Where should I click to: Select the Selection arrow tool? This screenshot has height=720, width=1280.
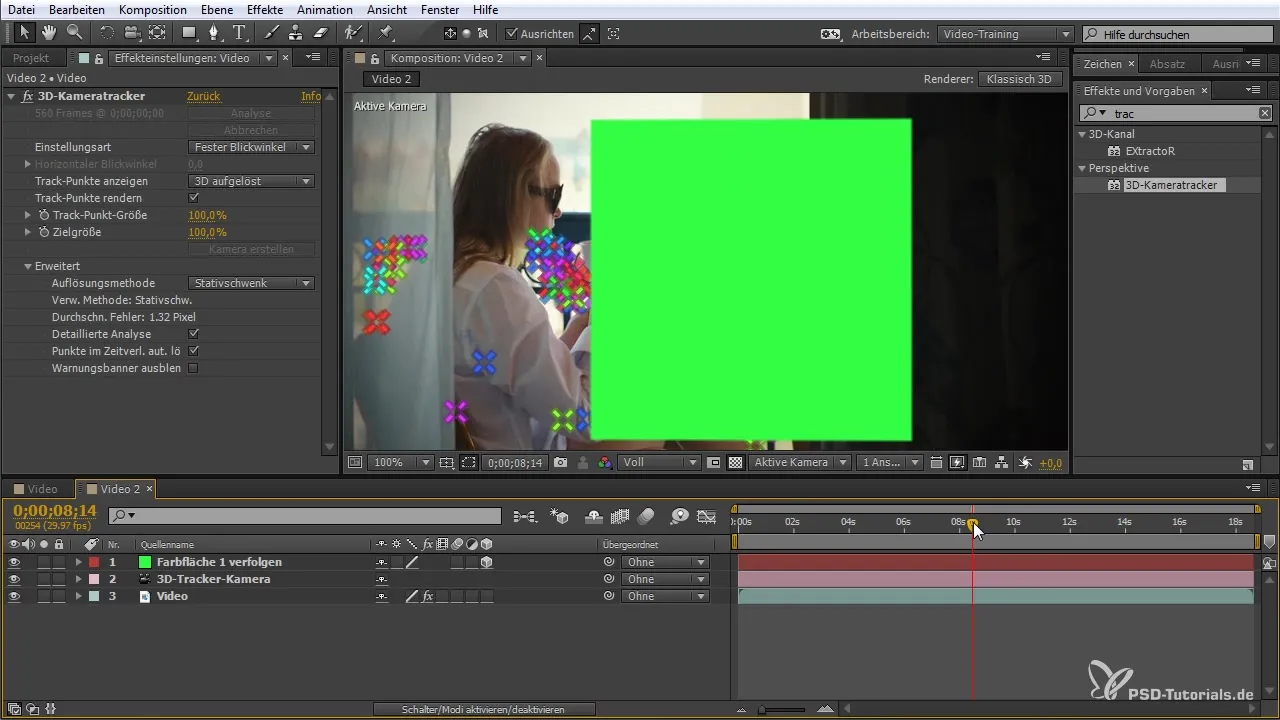(25, 33)
